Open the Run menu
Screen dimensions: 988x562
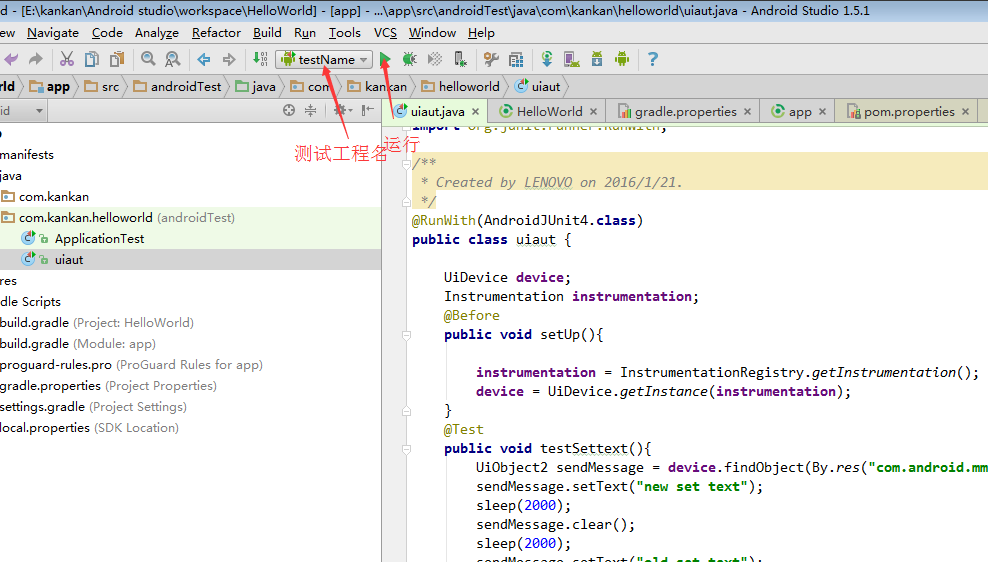pyautogui.click(x=305, y=33)
